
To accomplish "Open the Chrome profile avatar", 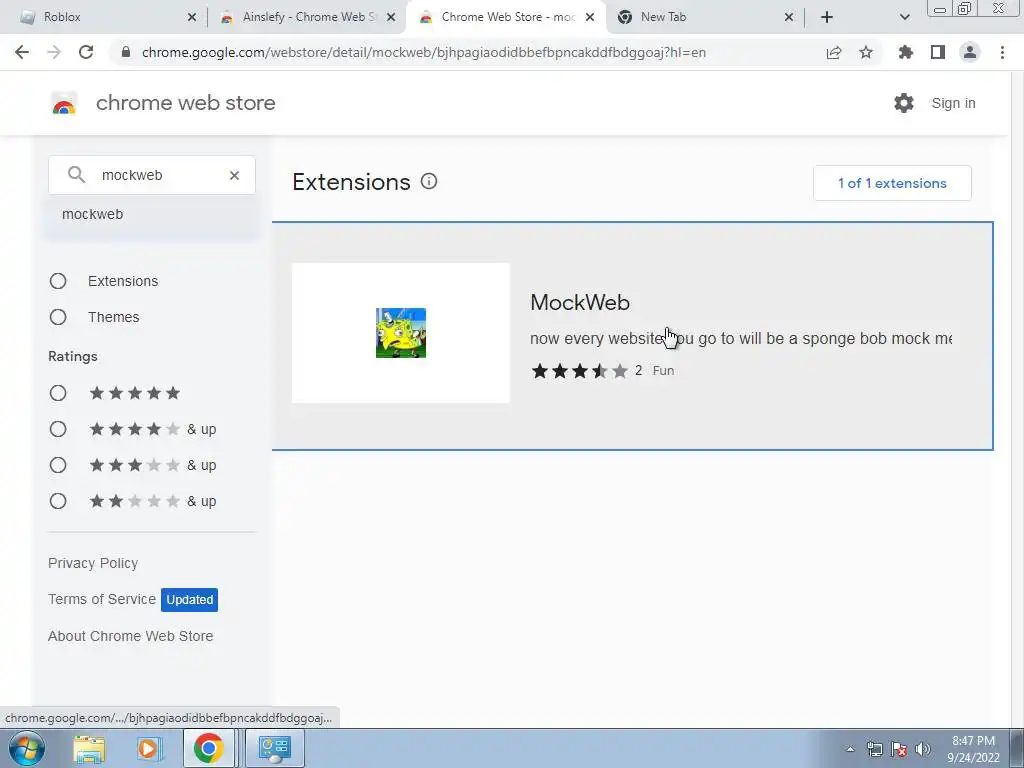I will [970, 52].
